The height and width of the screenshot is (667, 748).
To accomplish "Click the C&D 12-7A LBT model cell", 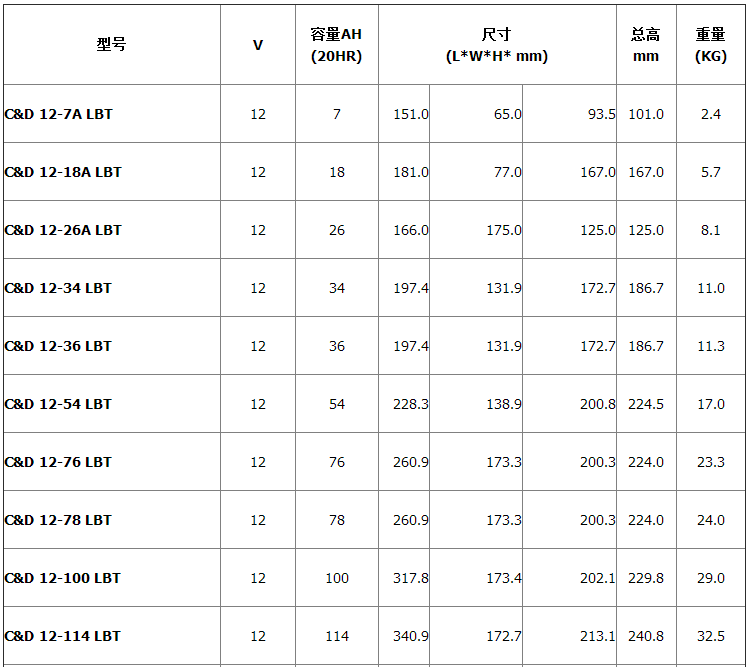I will coord(59,114).
